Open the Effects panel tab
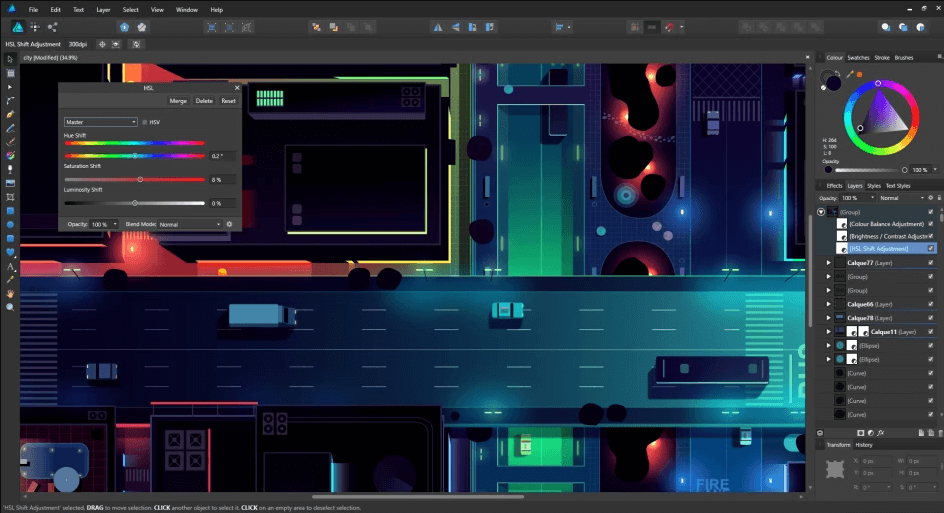944x513 pixels. (x=834, y=186)
